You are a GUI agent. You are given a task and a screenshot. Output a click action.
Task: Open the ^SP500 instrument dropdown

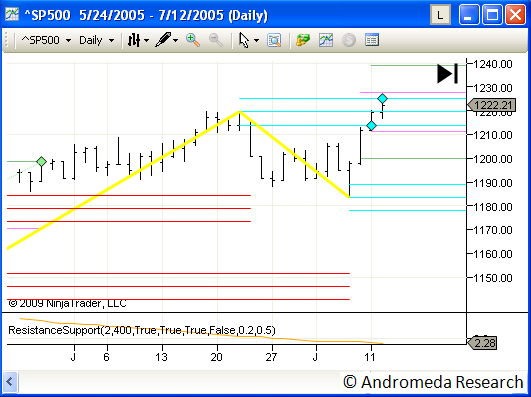pyautogui.click(x=46, y=40)
